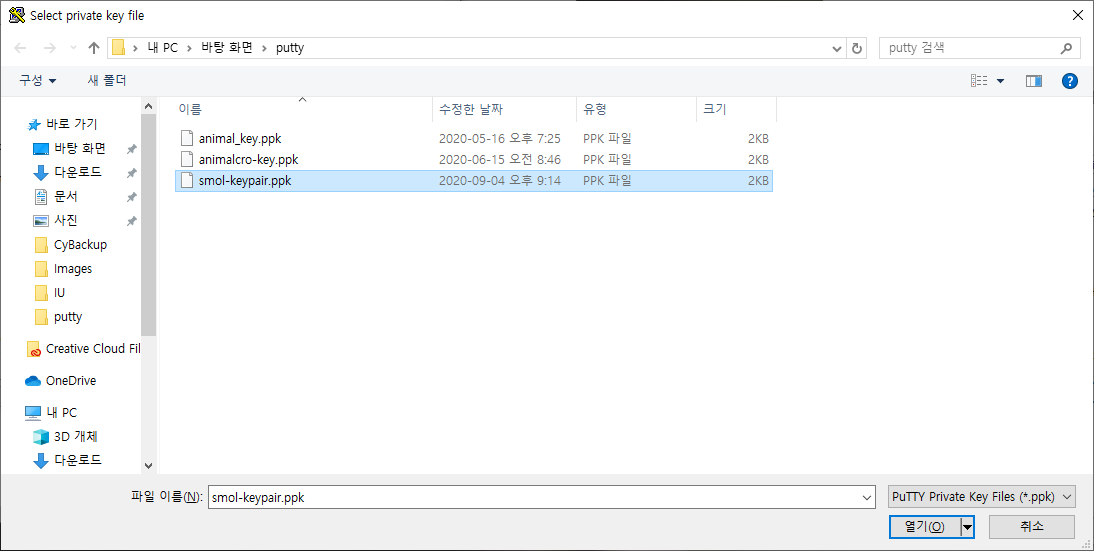The image size is (1094, 551).
Task: Select 바탕 화면 in sidebar
Action: (x=79, y=149)
